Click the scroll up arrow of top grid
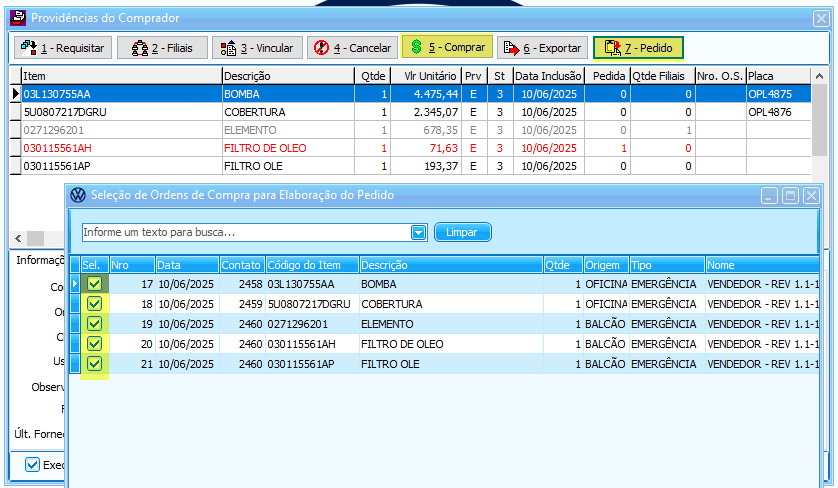838x488 pixels. (x=819, y=76)
